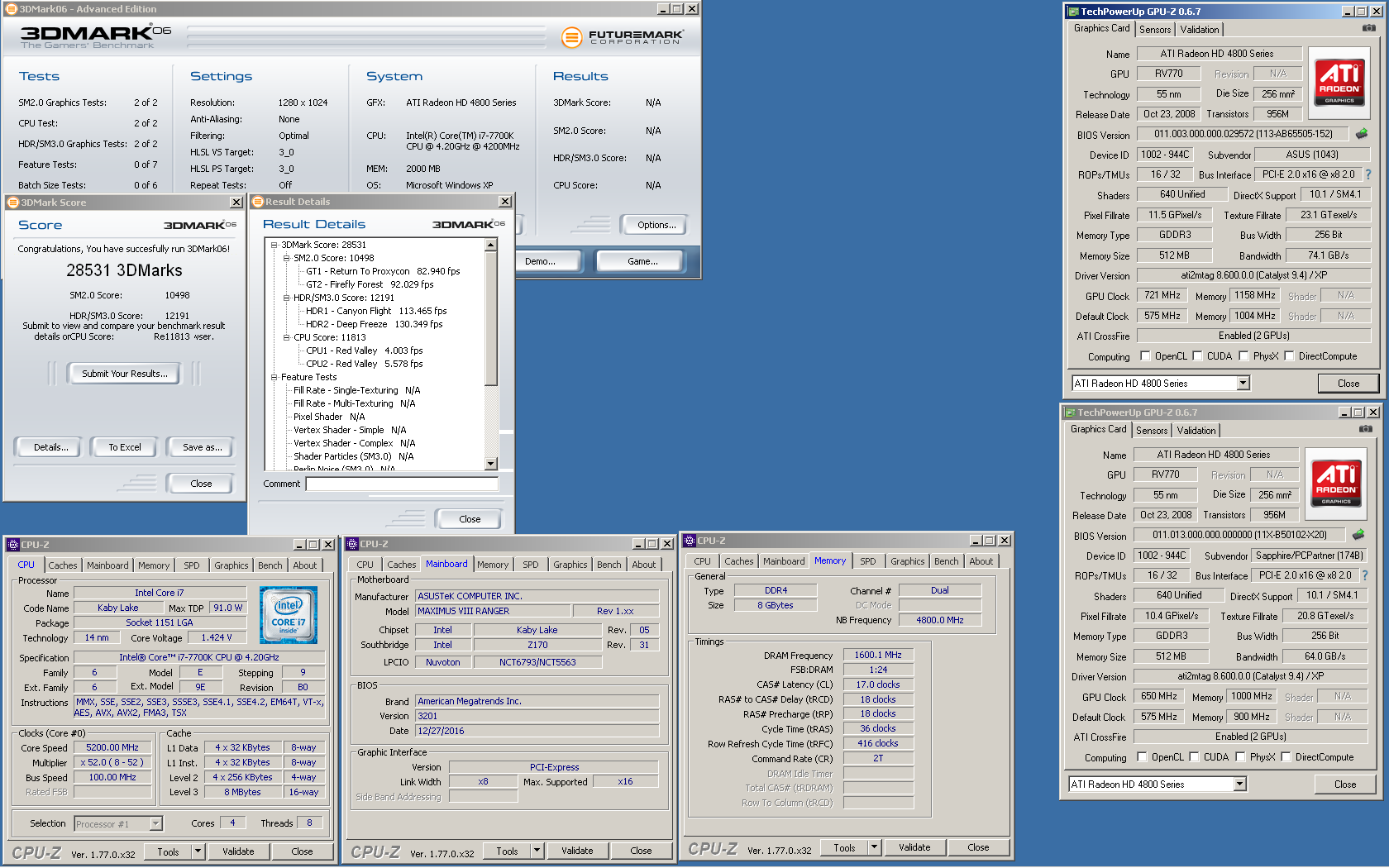The image size is (1389, 868).
Task: Open the GPU selector dropdown in top GPU-Z
Action: (1243, 384)
